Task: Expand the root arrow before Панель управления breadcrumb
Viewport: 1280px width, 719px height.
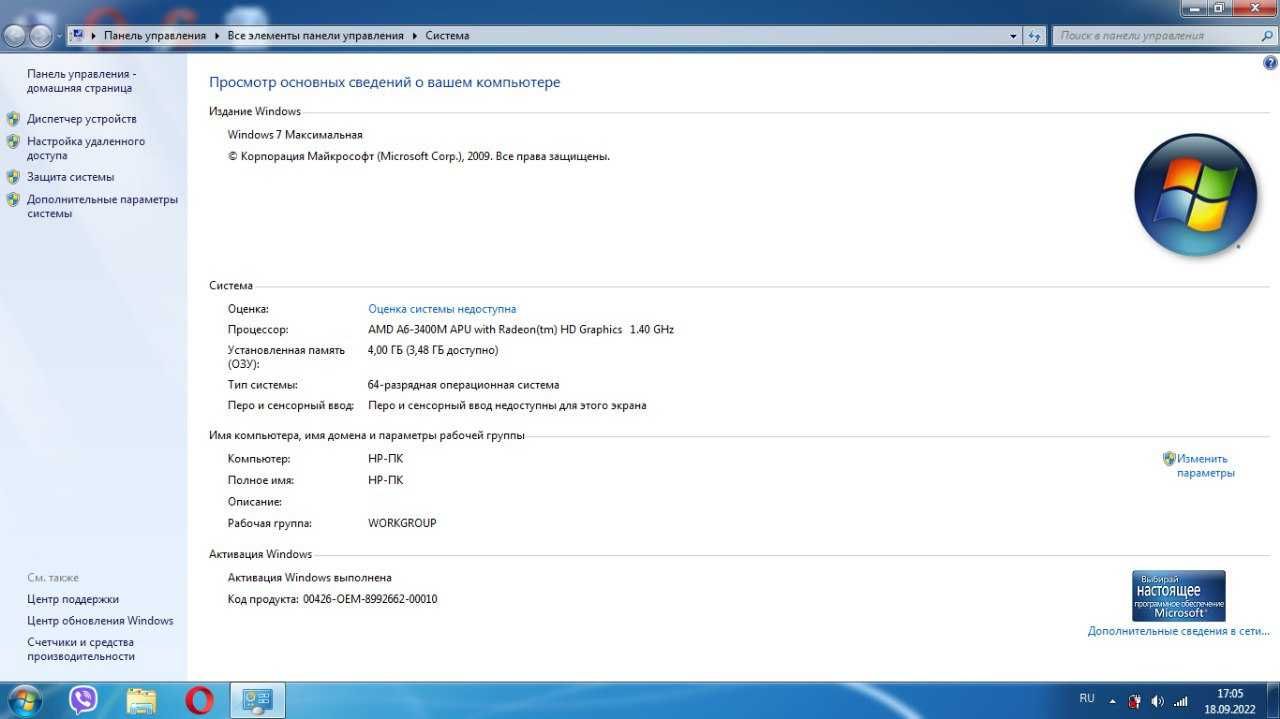Action: (94, 36)
